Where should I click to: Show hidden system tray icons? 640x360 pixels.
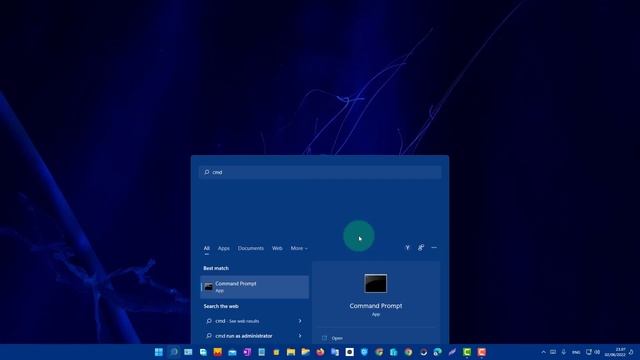(x=543, y=352)
